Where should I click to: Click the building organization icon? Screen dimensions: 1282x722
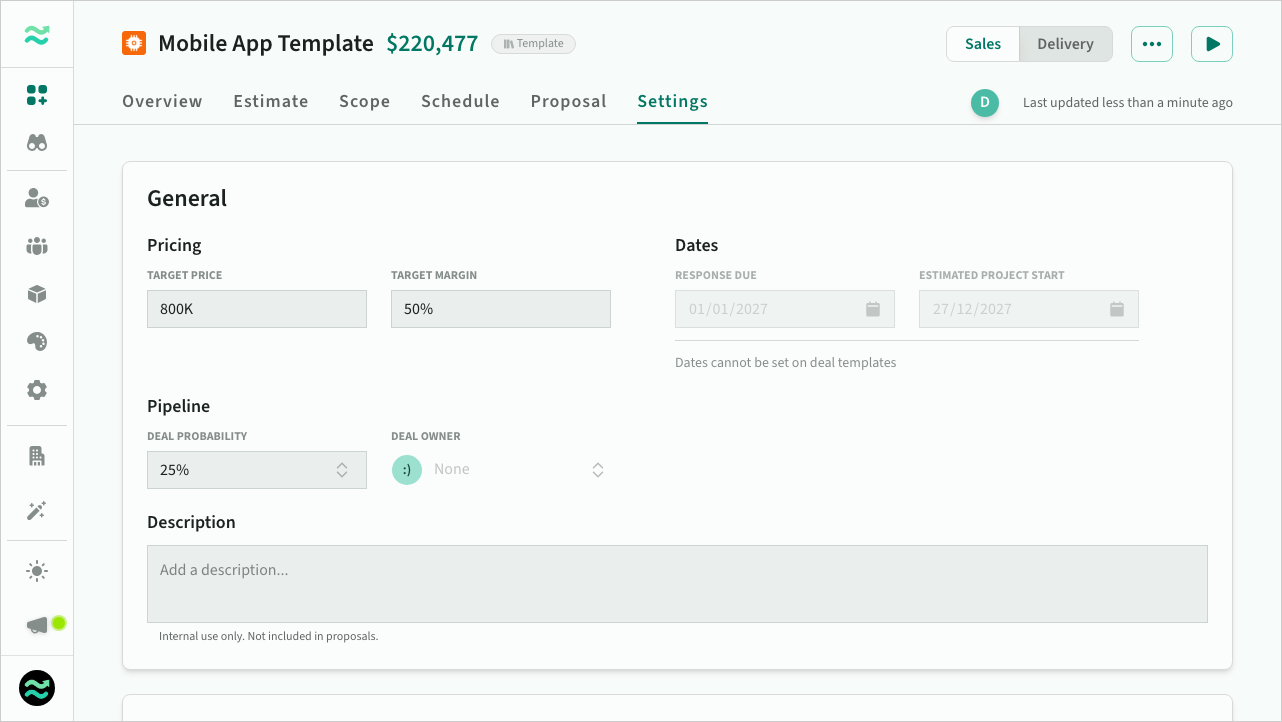[x=37, y=456]
